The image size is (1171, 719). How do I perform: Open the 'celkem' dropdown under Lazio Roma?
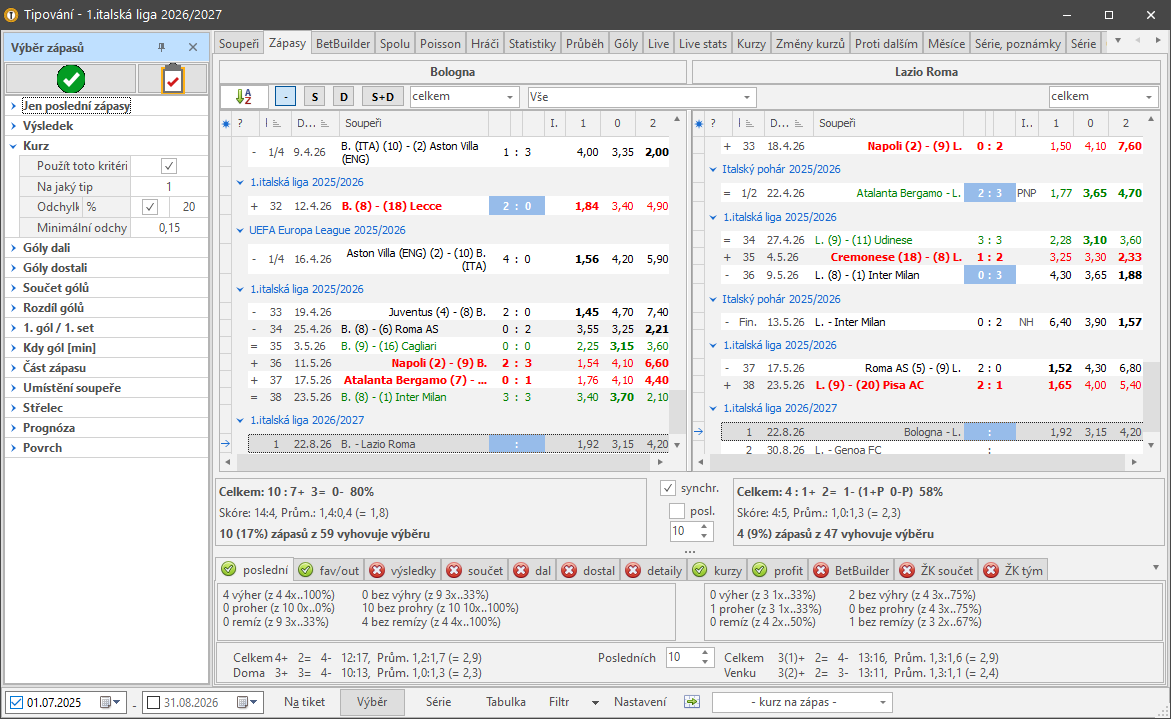click(1102, 96)
